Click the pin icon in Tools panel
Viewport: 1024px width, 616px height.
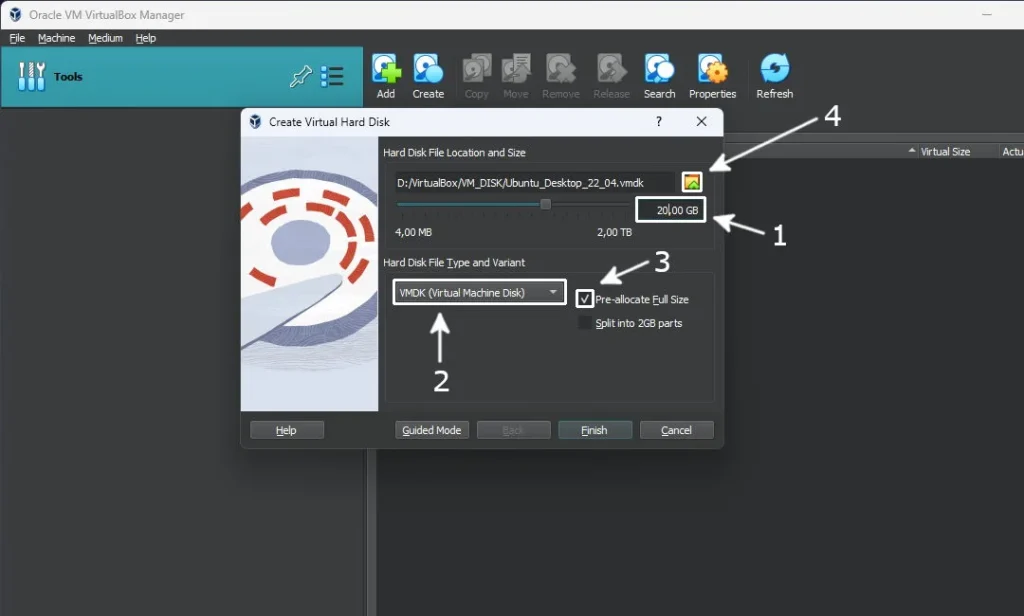coord(300,76)
